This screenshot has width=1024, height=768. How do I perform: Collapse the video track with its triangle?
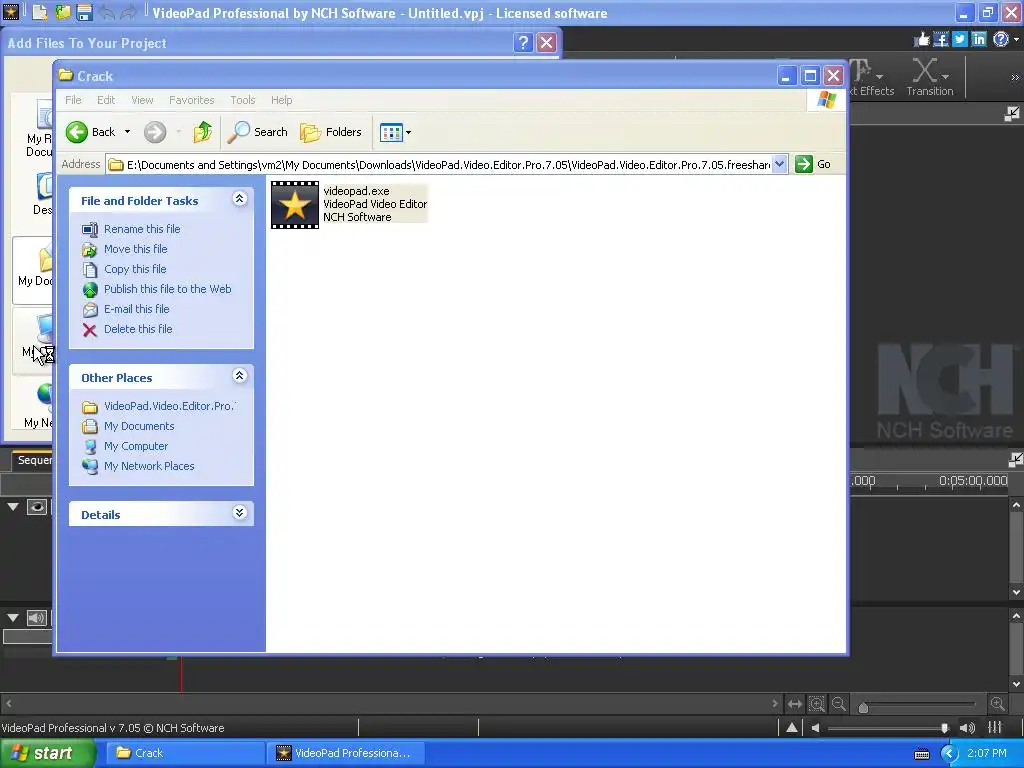12,507
